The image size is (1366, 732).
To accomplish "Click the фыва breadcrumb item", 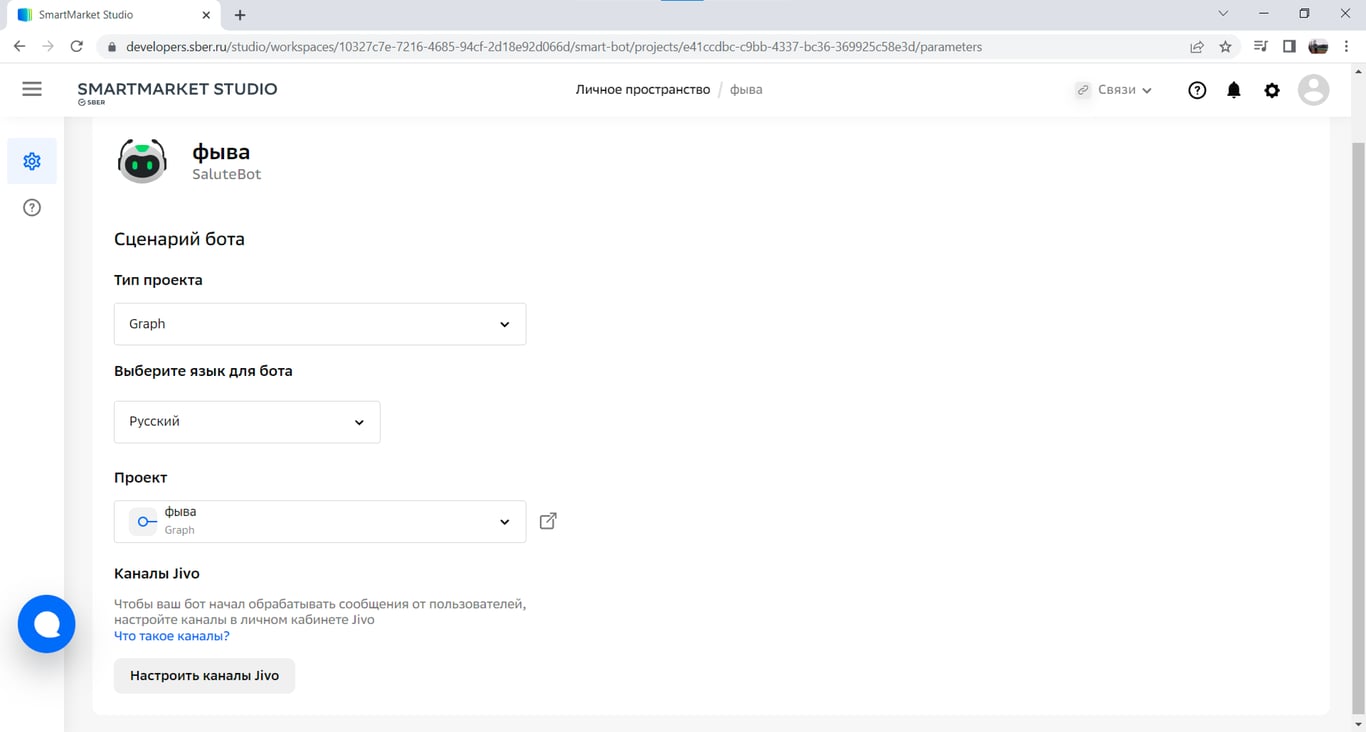I will [x=746, y=90].
